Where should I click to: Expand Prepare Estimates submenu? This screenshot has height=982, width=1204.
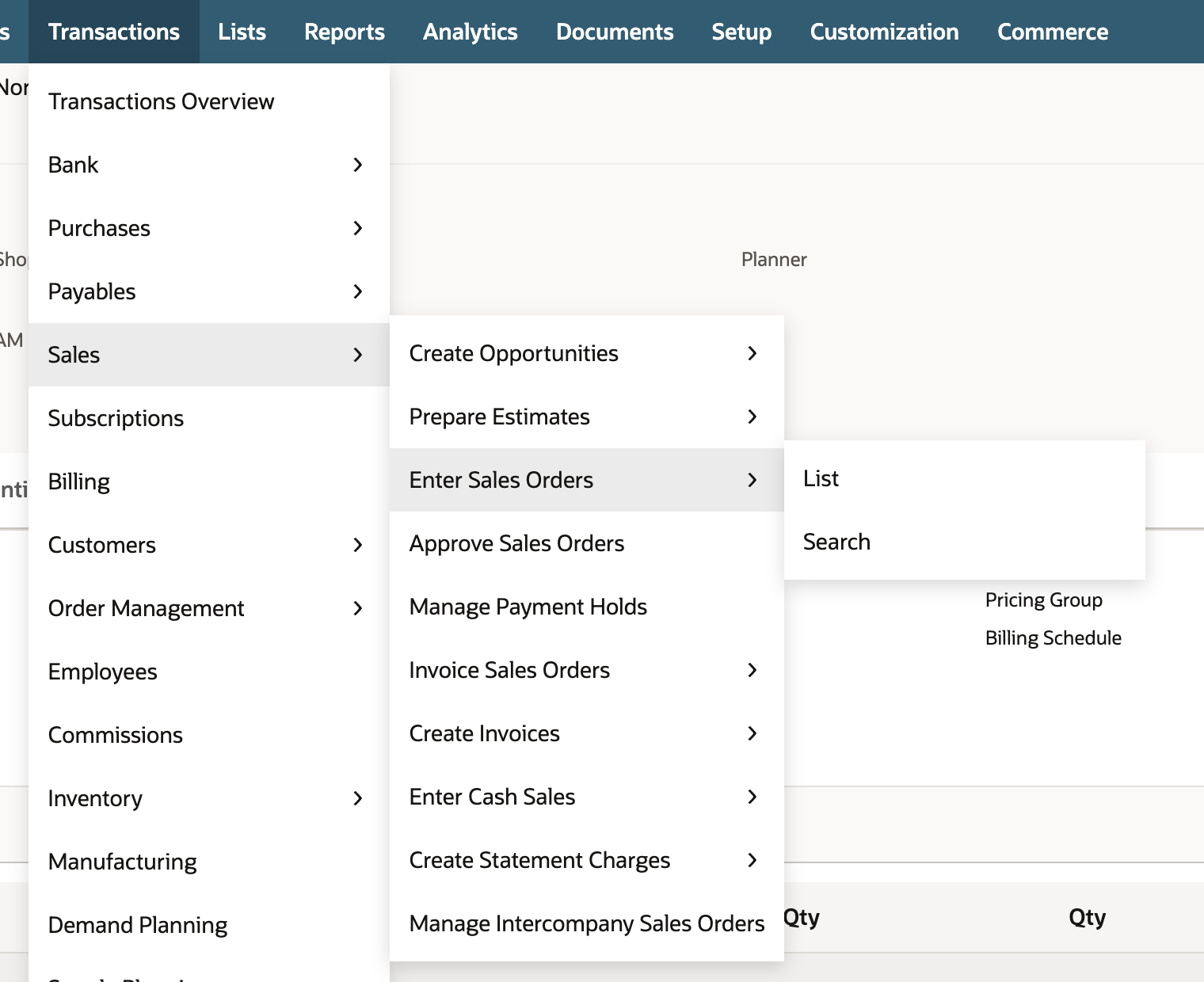[587, 417]
